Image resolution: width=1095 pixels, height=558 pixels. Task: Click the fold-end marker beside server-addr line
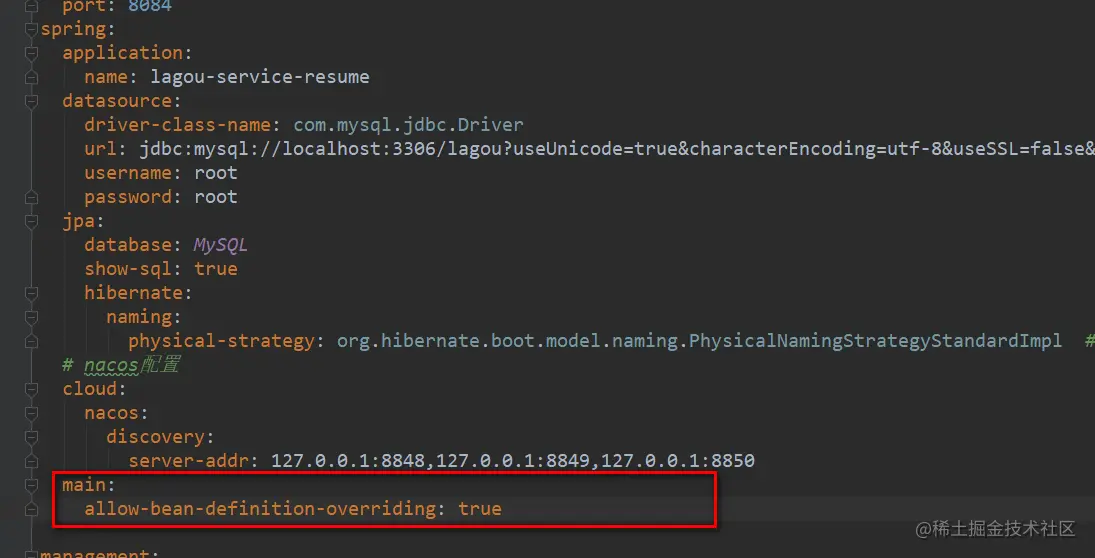[x=30, y=461]
